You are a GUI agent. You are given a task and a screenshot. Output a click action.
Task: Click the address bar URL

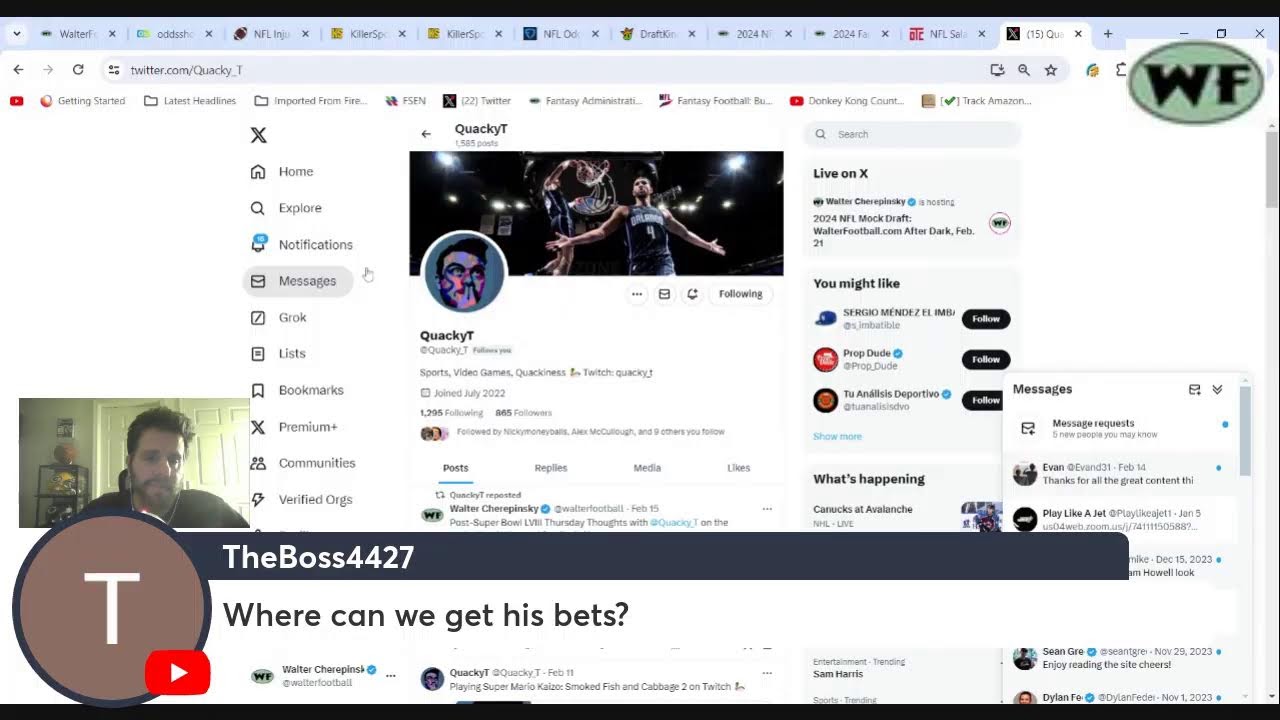(x=187, y=70)
